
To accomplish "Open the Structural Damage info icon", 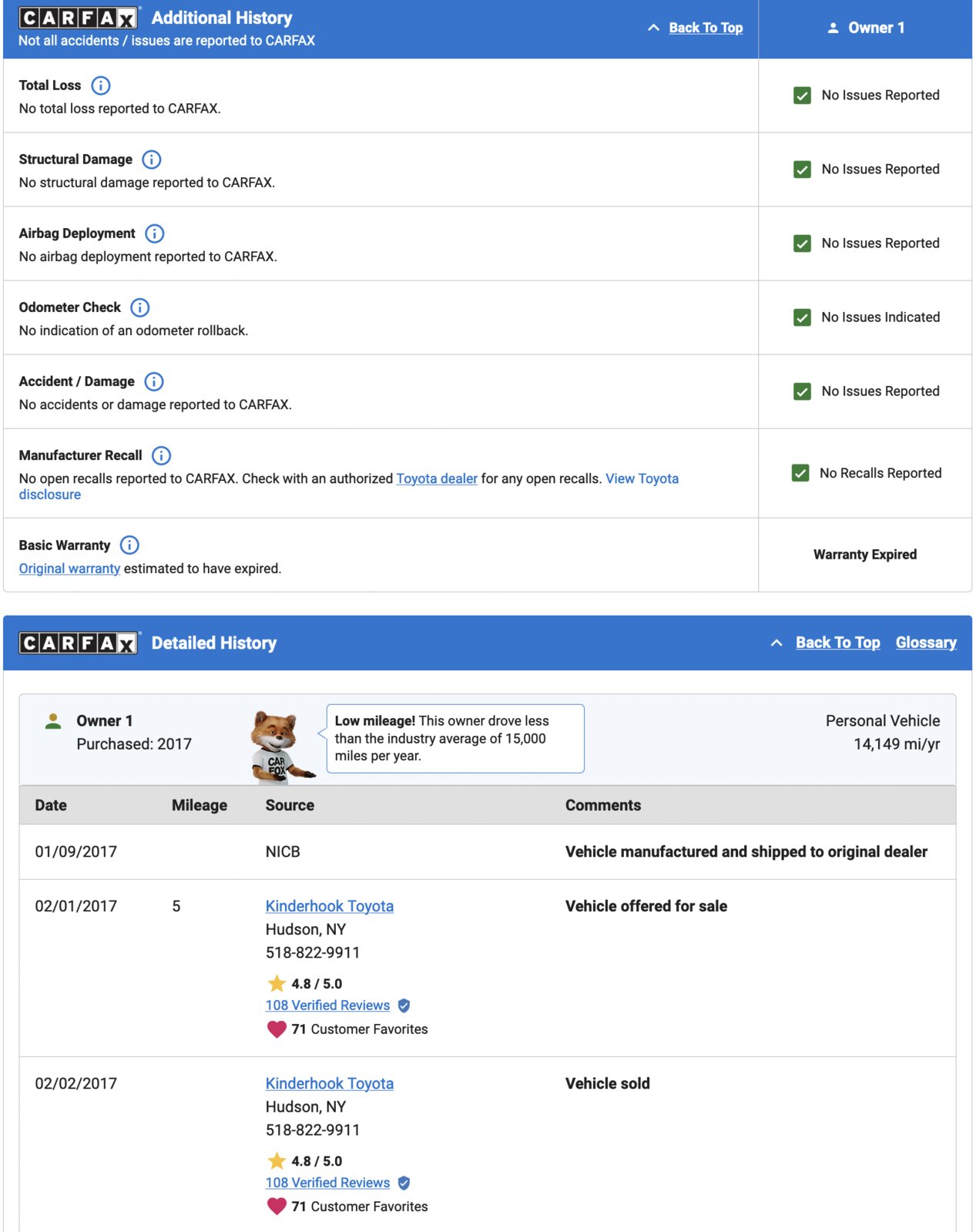I will click(x=152, y=159).
